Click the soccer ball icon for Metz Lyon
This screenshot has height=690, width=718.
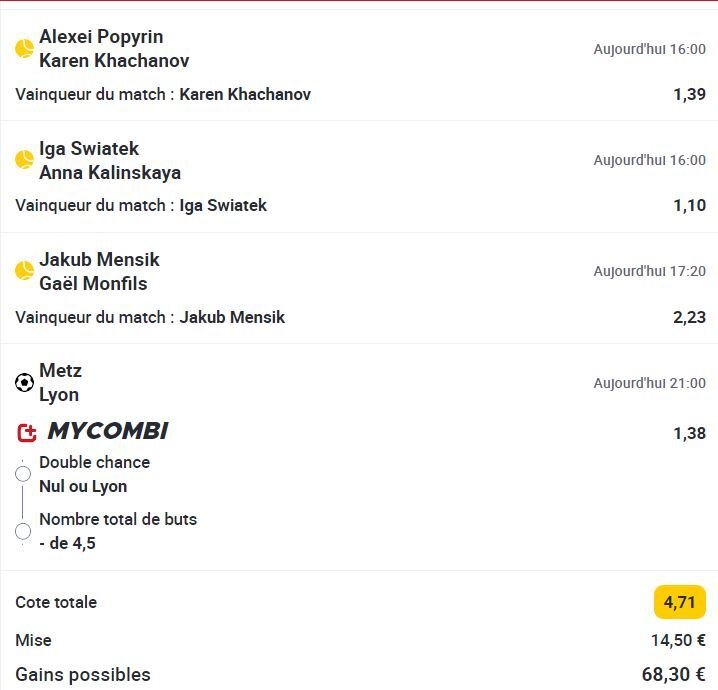pyautogui.click(x=24, y=382)
